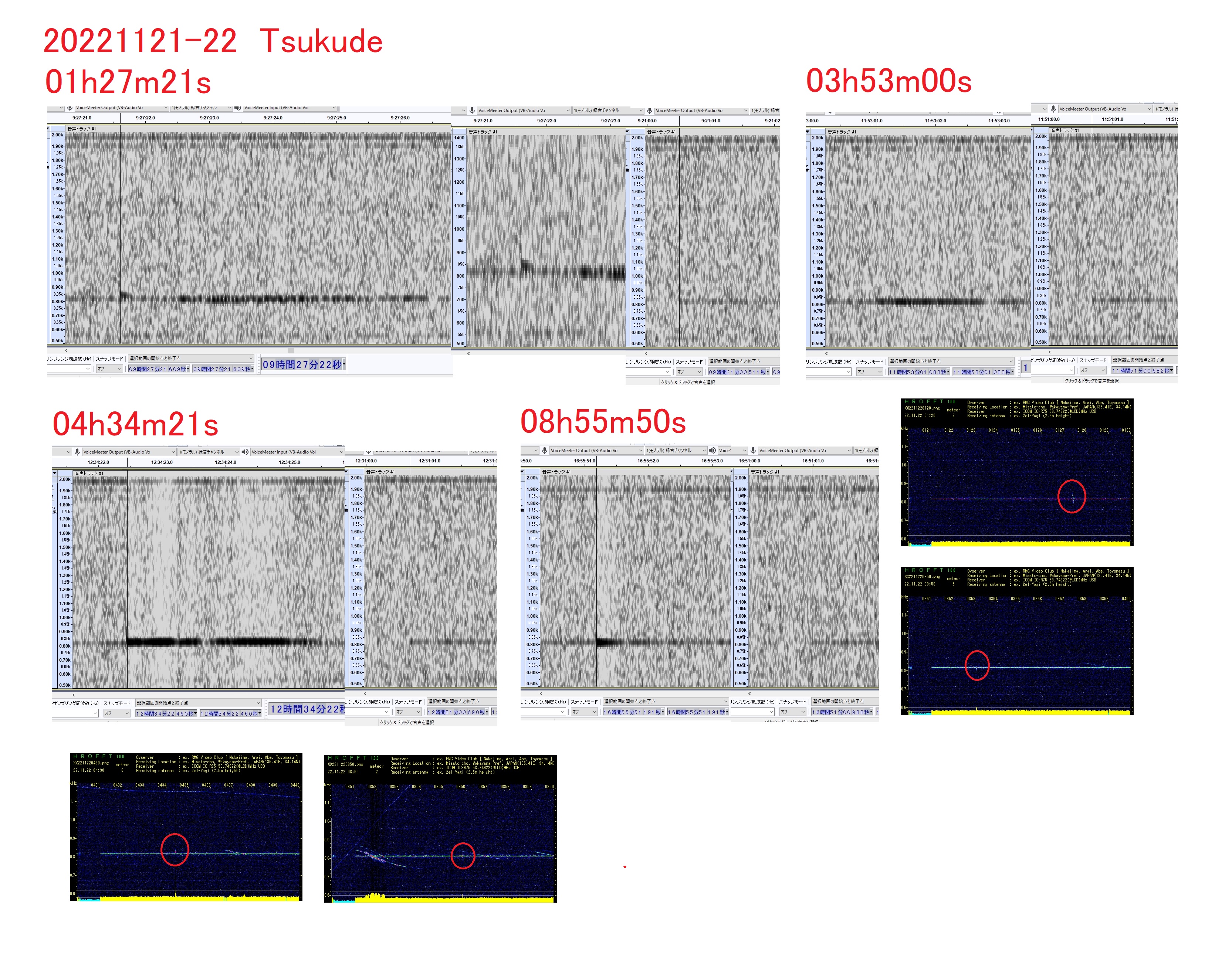Click left scroll arrow below 04h34m21s spectrogram
Screen dimensions: 1232x964
tap(74, 695)
